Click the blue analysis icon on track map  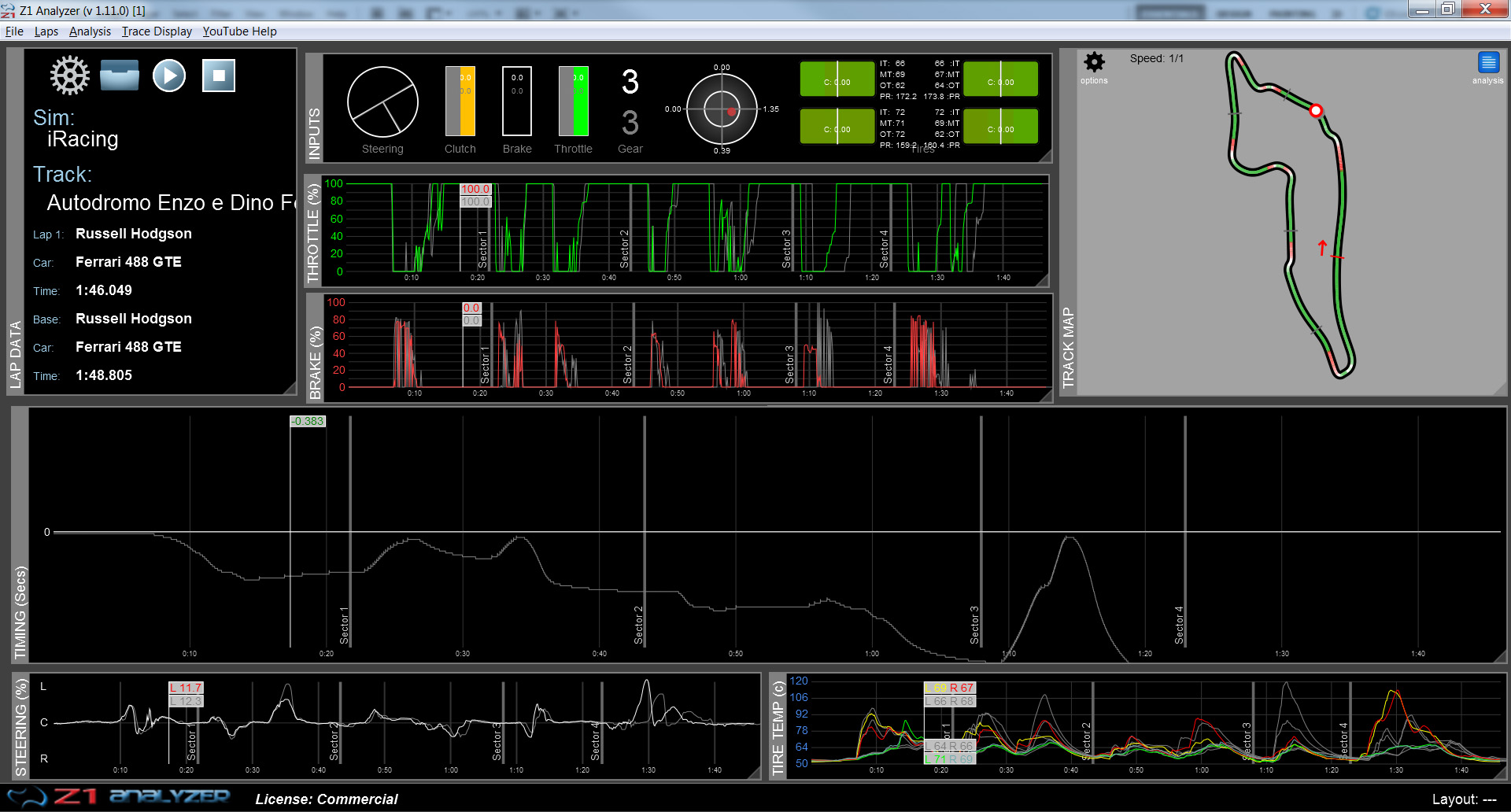tap(1488, 63)
